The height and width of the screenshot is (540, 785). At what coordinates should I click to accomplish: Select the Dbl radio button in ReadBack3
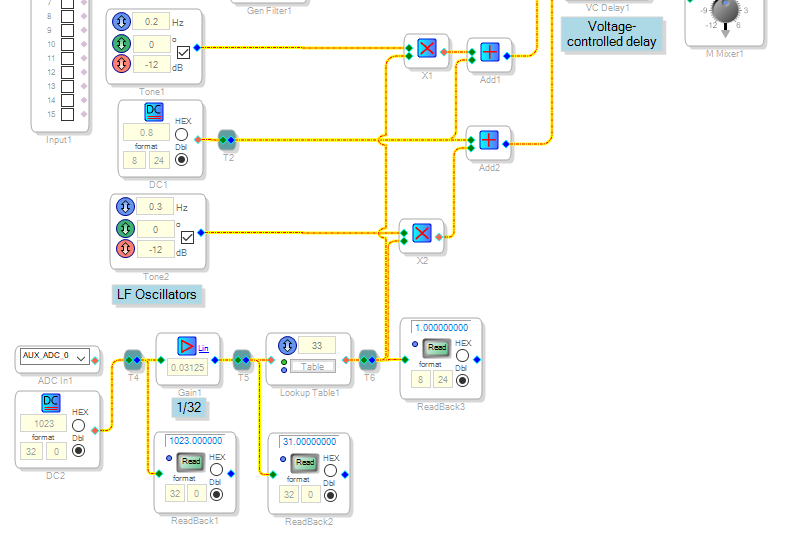[462, 380]
